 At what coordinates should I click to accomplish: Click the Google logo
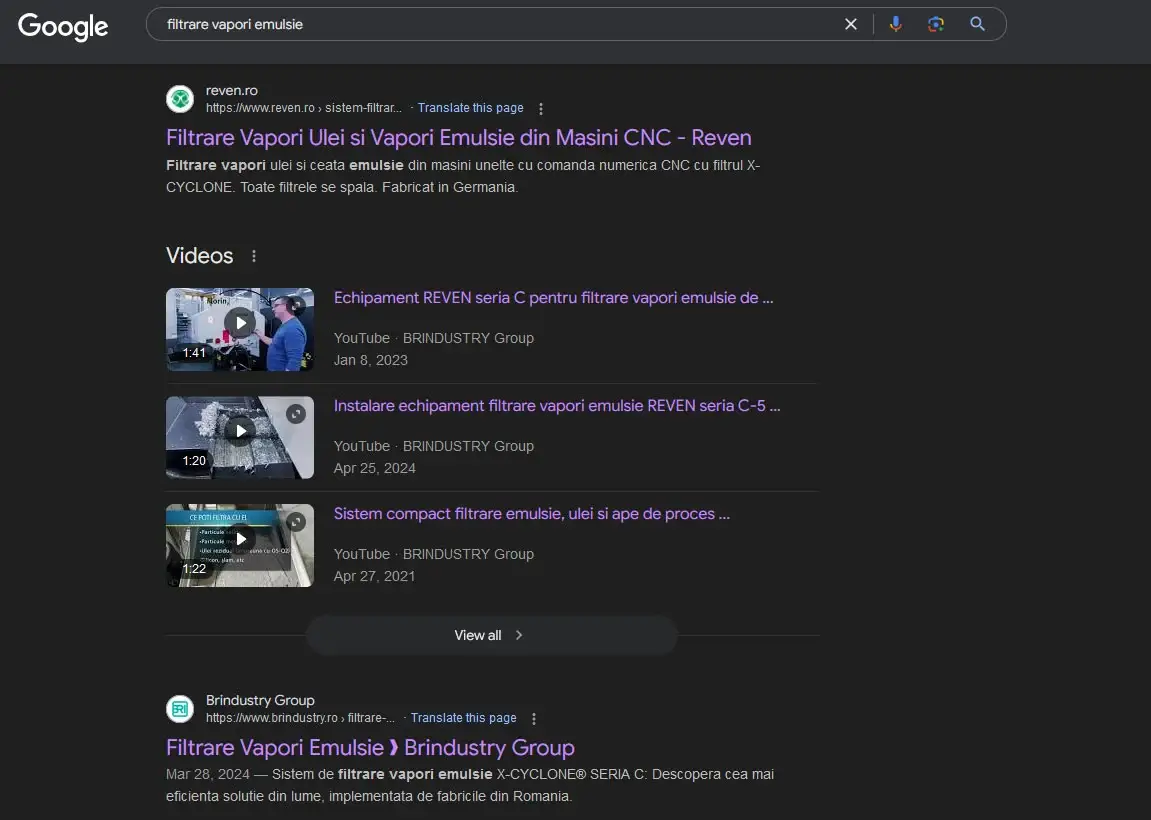[x=63, y=26]
